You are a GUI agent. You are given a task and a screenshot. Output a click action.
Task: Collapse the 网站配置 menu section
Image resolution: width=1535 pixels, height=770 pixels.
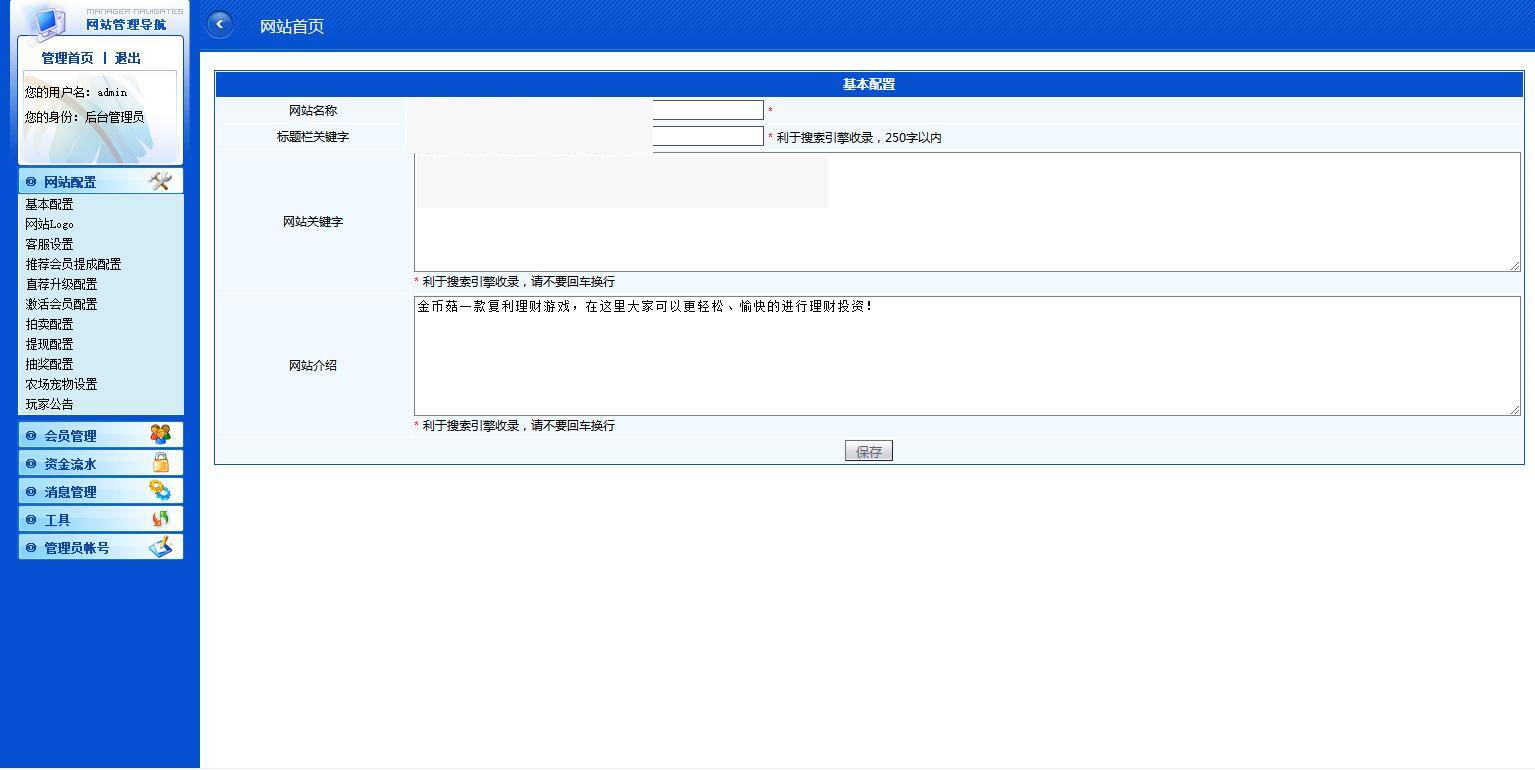(70, 182)
